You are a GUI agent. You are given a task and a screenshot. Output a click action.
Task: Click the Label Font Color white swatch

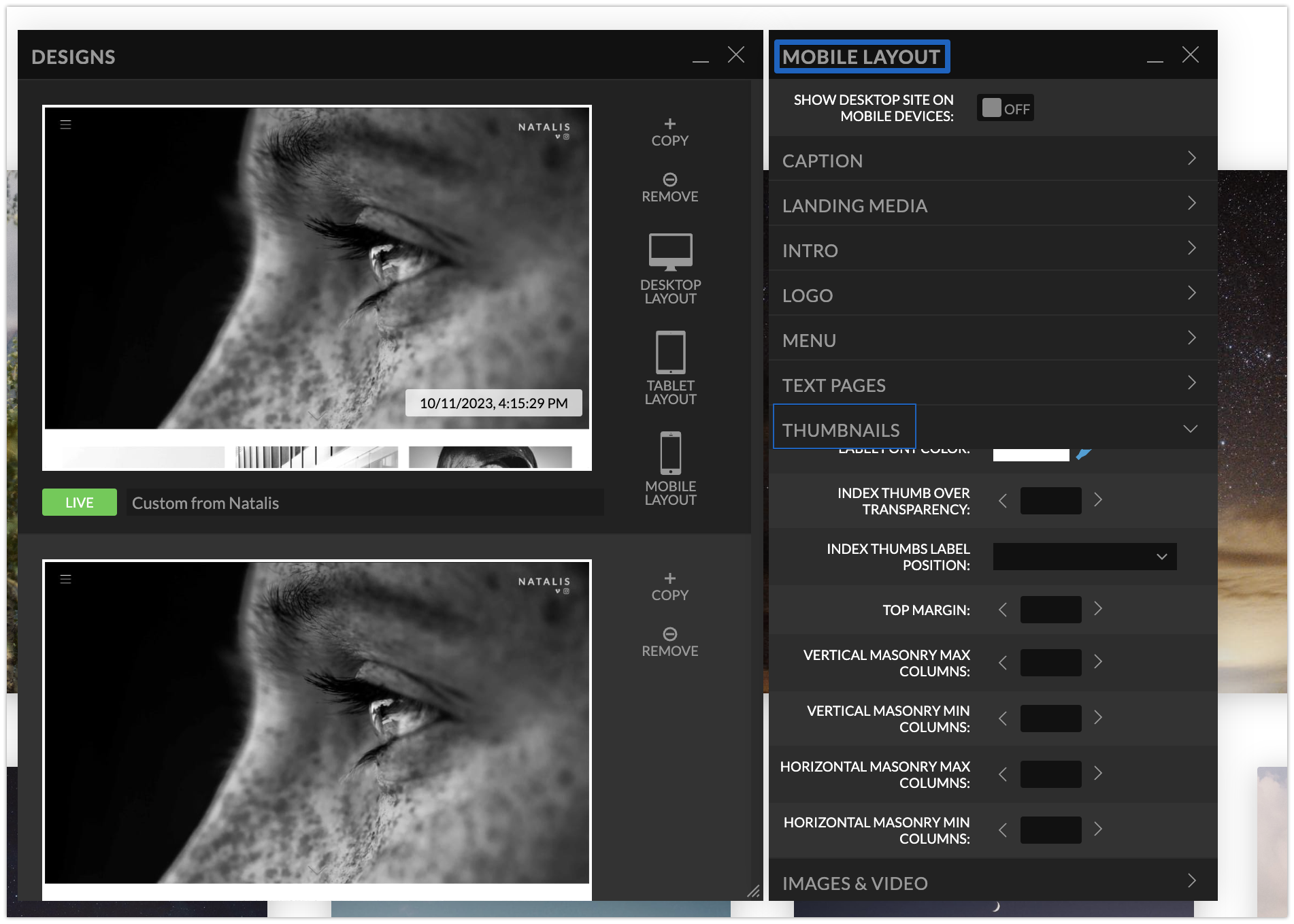tap(1031, 455)
